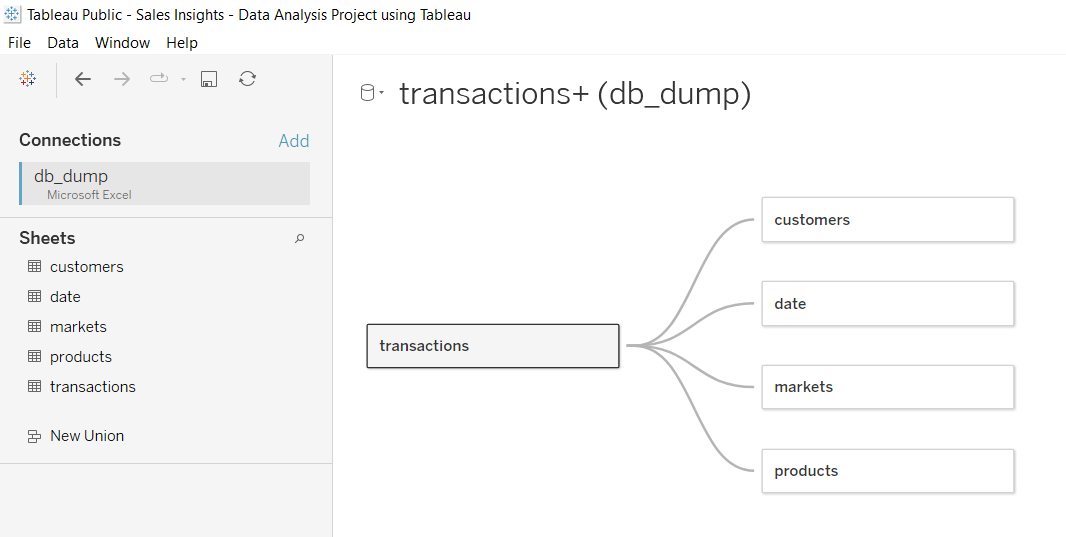Open the dropdown arrow next to redo
The width and height of the screenshot is (1066, 537).
point(183,80)
